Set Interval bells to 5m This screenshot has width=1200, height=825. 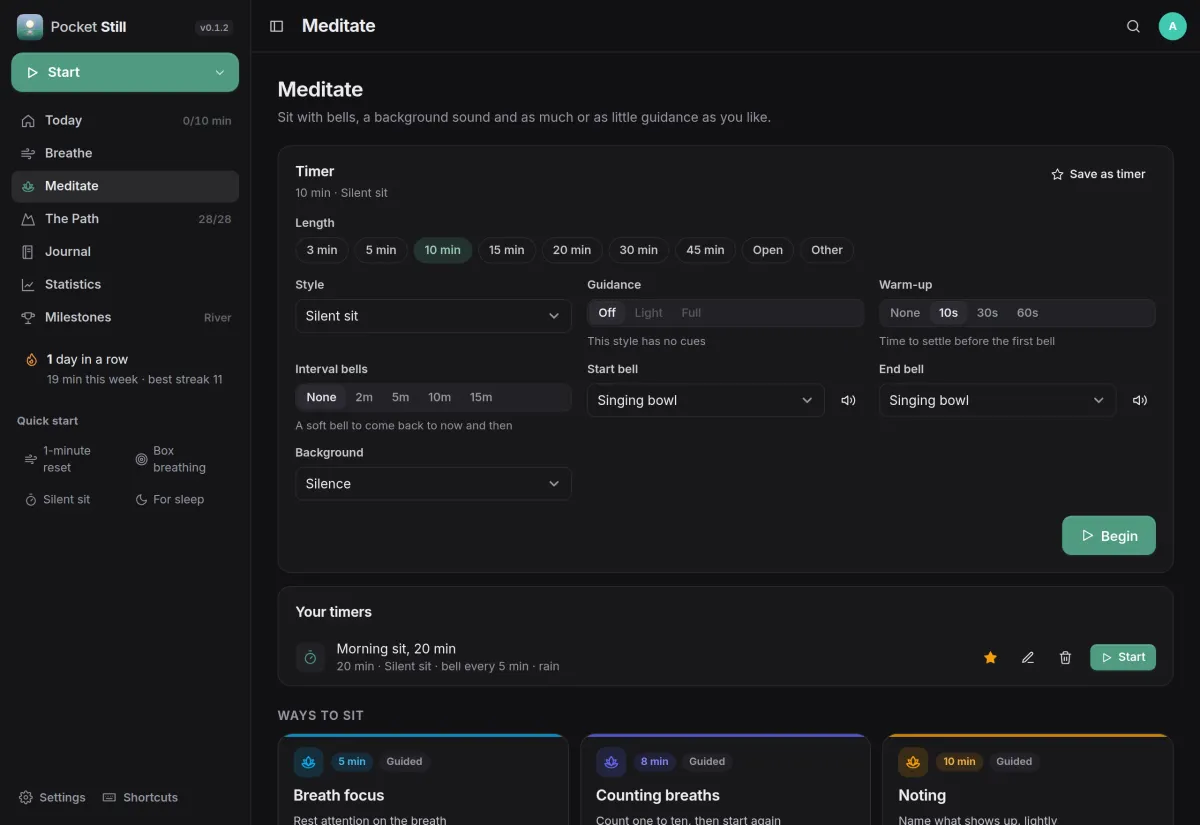click(400, 397)
